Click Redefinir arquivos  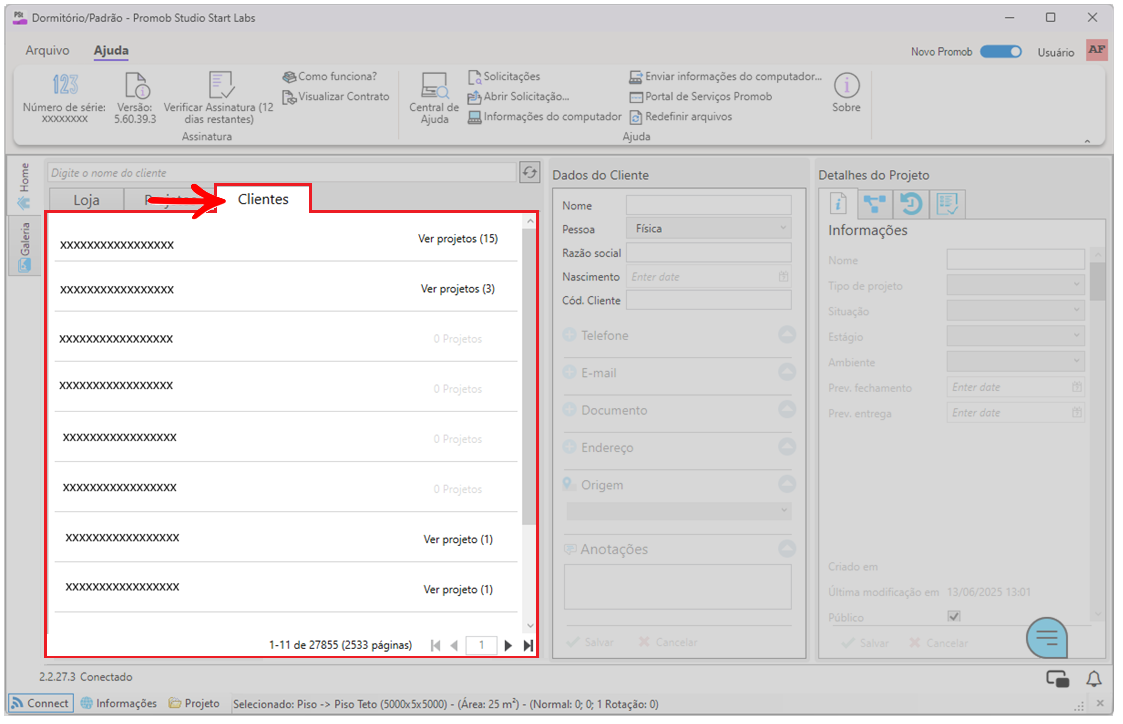680,116
